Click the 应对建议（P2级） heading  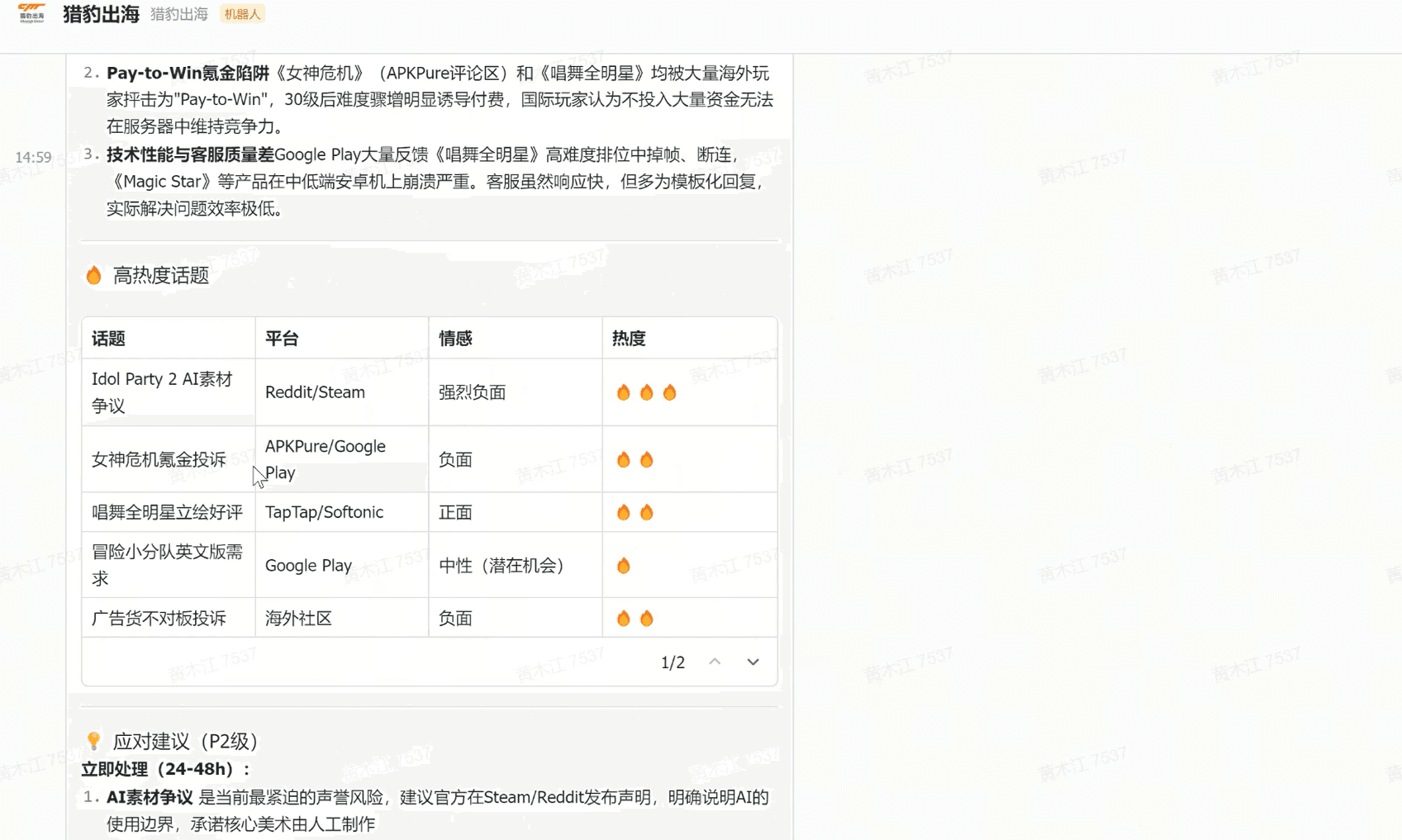(185, 741)
